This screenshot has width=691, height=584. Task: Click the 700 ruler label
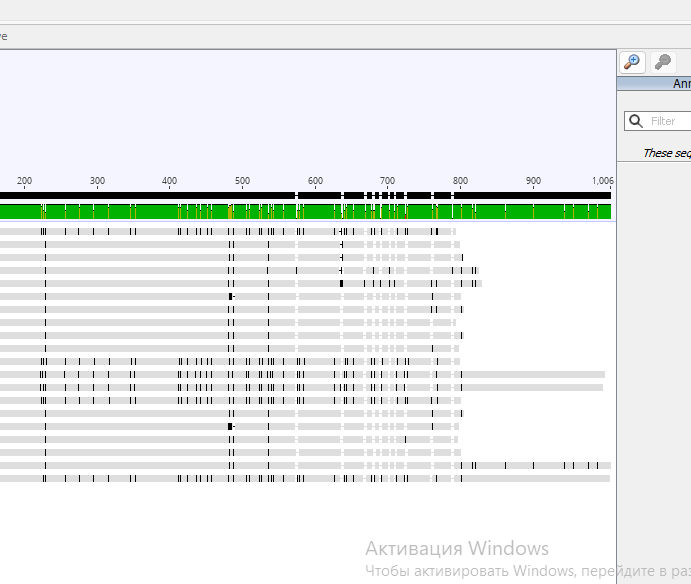pyautogui.click(x=387, y=181)
